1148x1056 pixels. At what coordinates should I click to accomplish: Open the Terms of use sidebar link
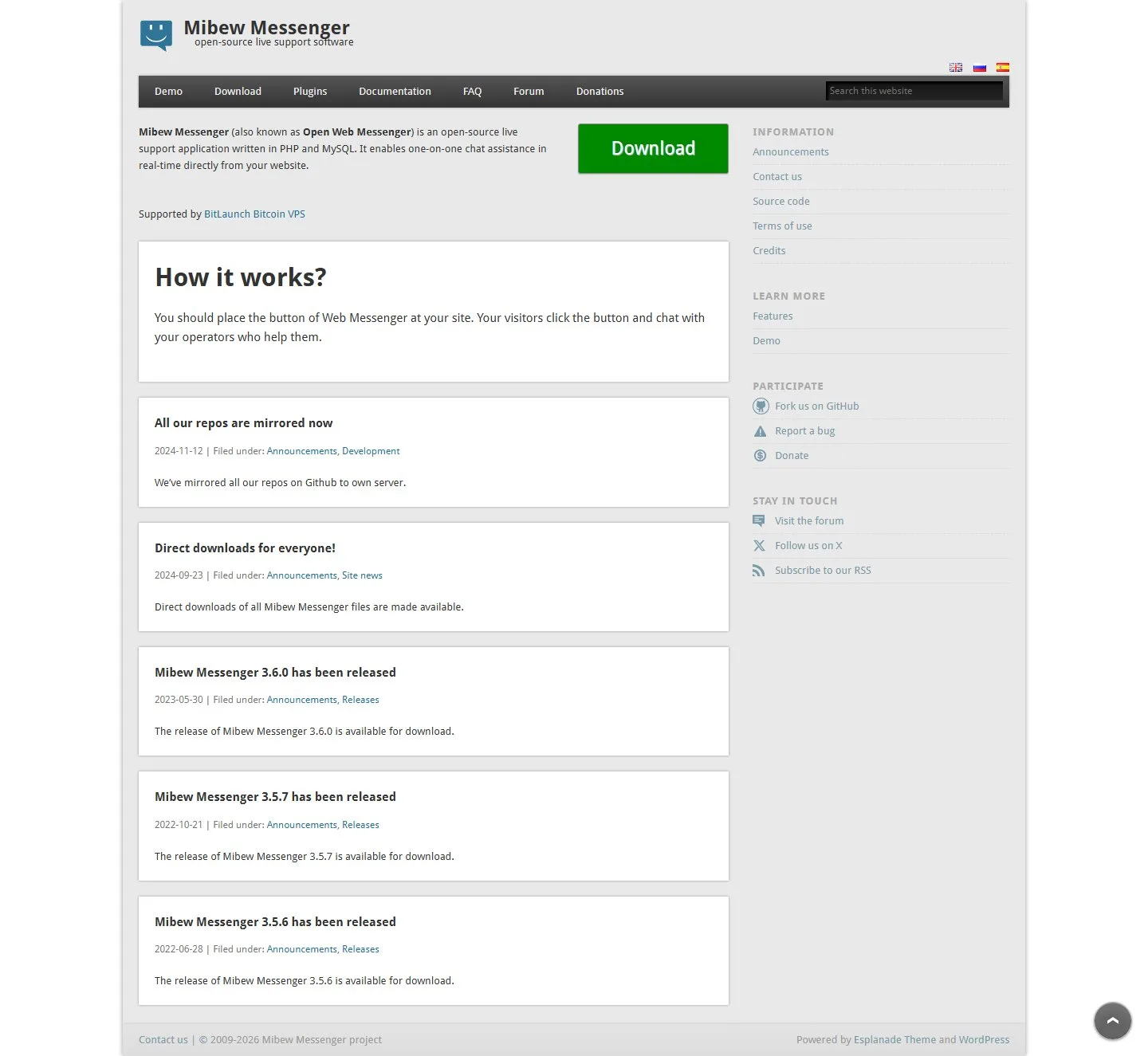[782, 226]
